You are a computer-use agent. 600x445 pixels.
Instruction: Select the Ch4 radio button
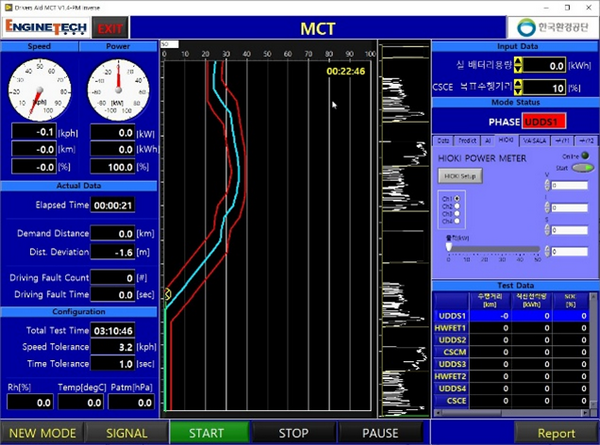[457, 221]
